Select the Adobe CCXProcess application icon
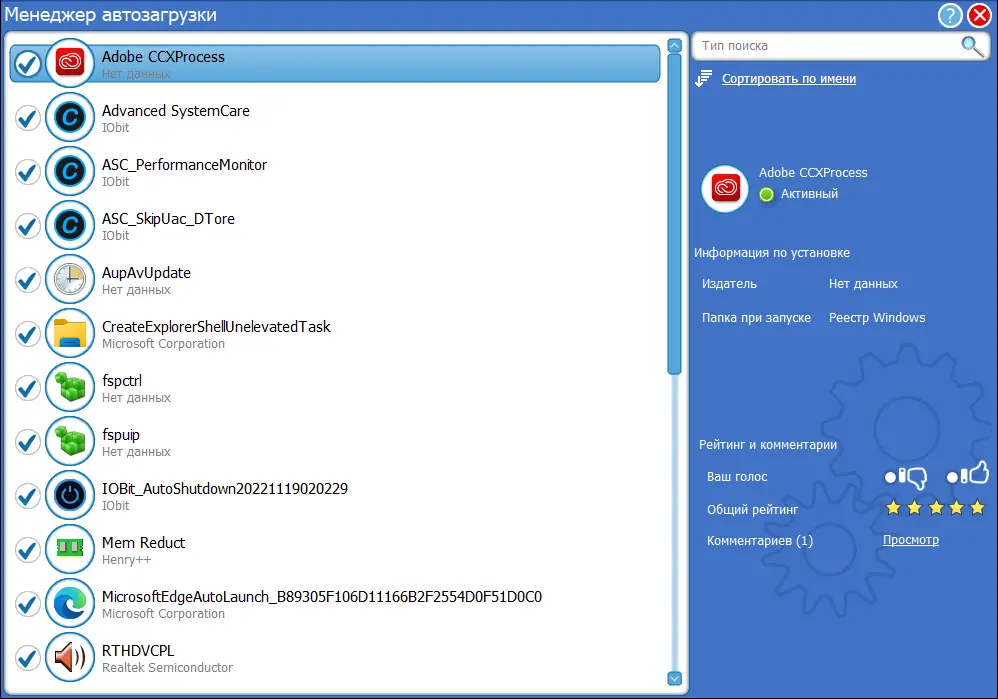Screen dimensions: 998x699 point(70,63)
